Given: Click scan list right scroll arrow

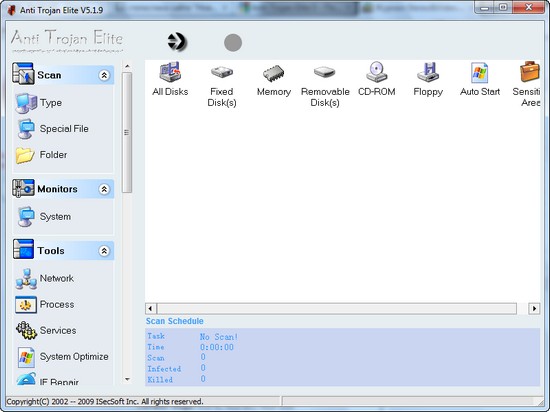Looking at the screenshot, I should pyautogui.click(x=534, y=309).
